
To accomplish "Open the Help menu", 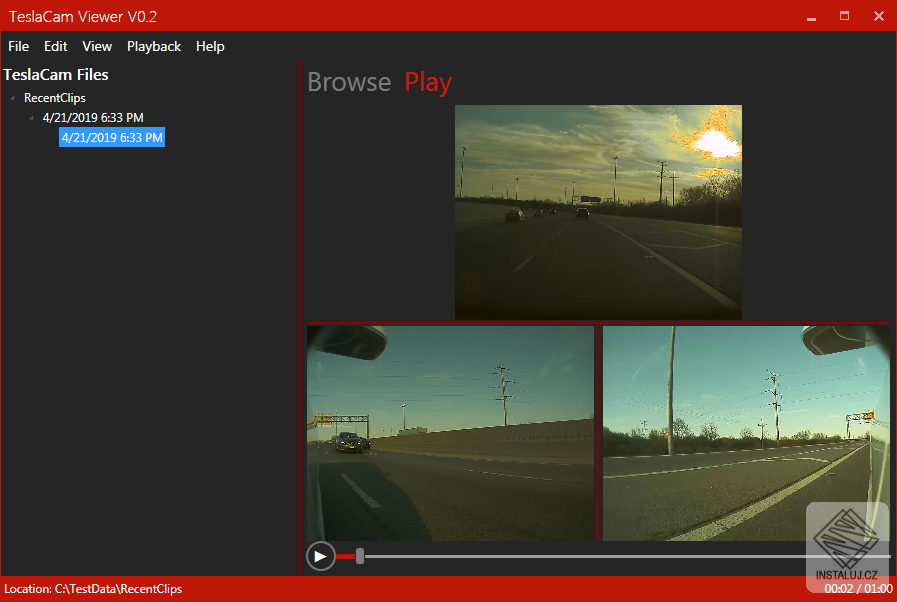I will tap(210, 46).
